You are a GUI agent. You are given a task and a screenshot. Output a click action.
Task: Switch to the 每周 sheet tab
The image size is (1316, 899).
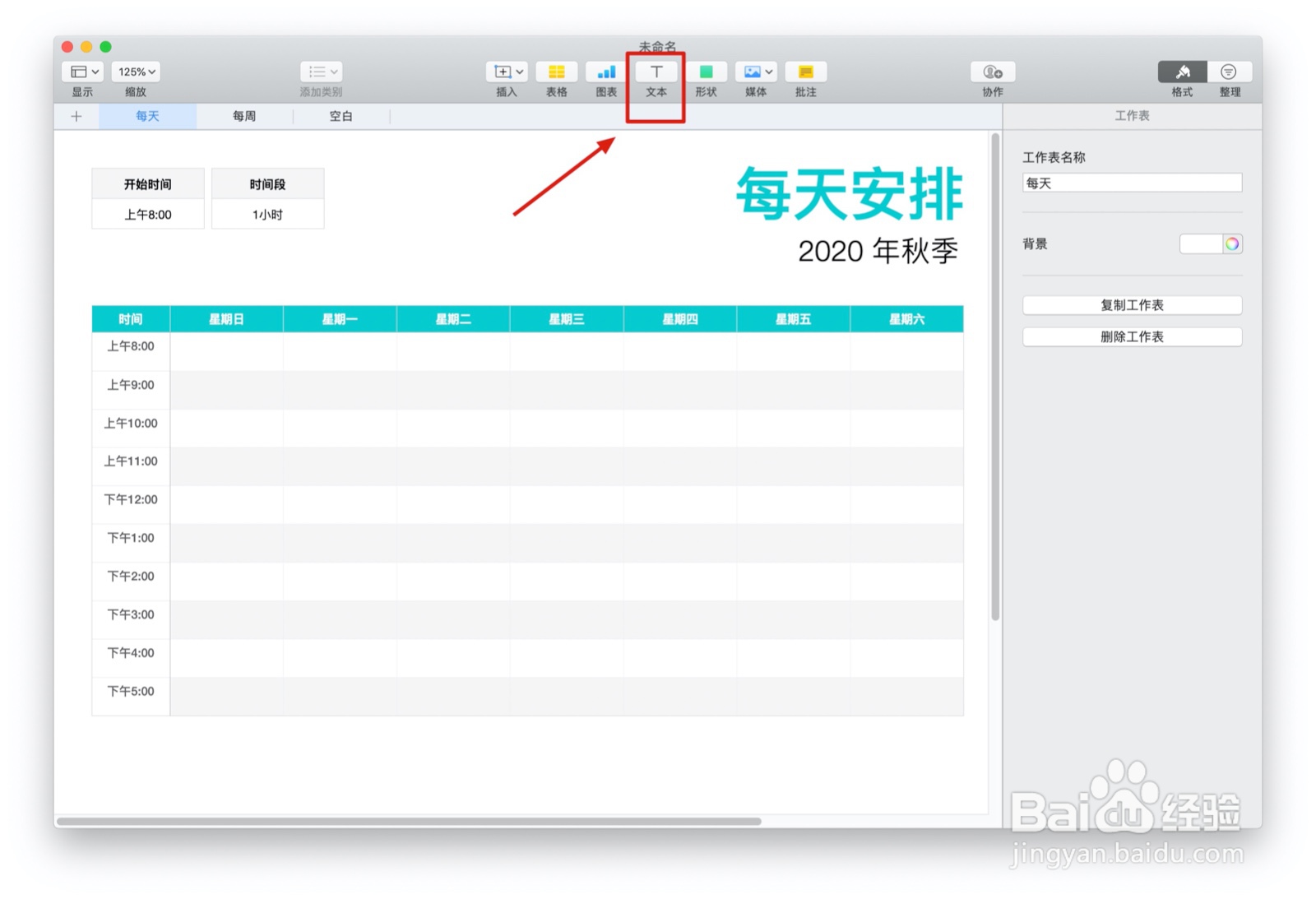coord(243,116)
